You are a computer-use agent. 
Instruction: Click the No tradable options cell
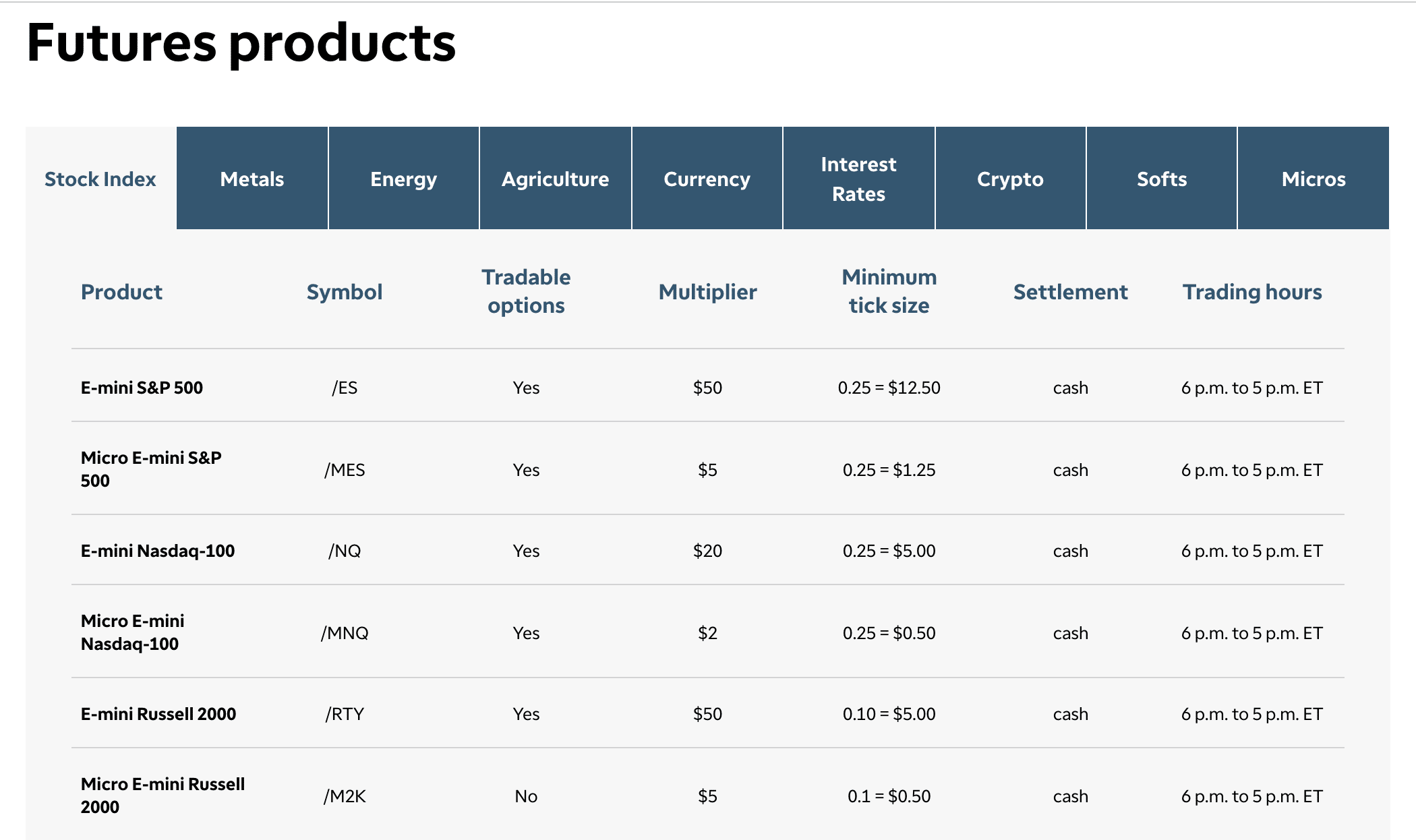click(x=526, y=796)
